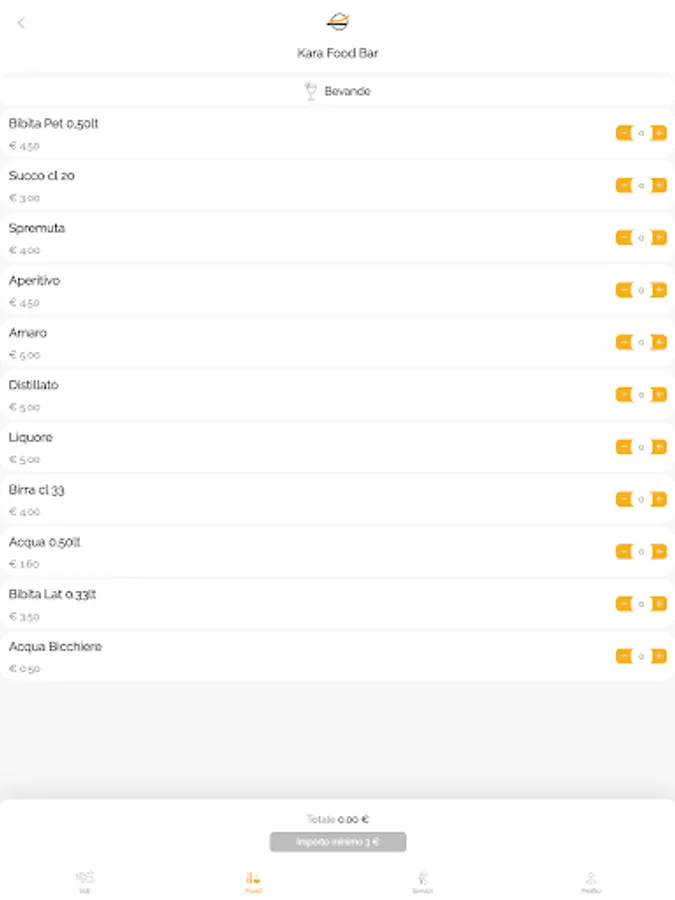Decrease Bibita Lat 0,33lt quantity
Viewport: 675px width, 900px height.
pyautogui.click(x=624, y=604)
